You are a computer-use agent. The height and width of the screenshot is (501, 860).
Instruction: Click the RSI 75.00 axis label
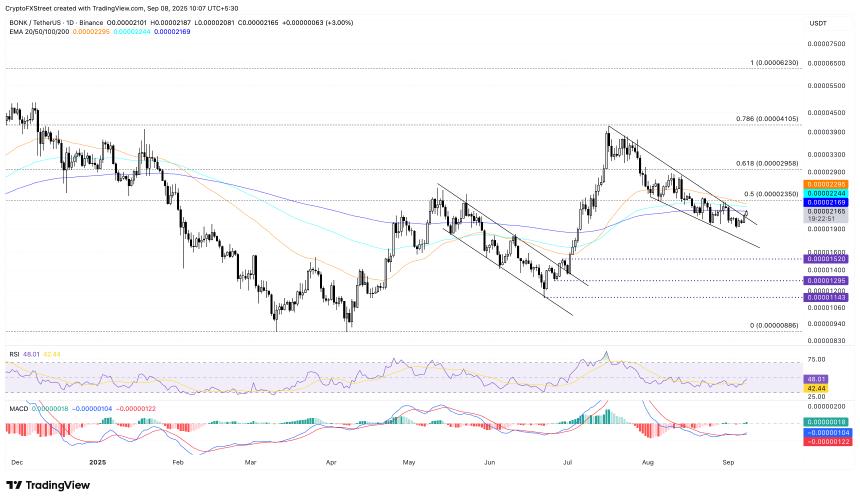point(817,359)
